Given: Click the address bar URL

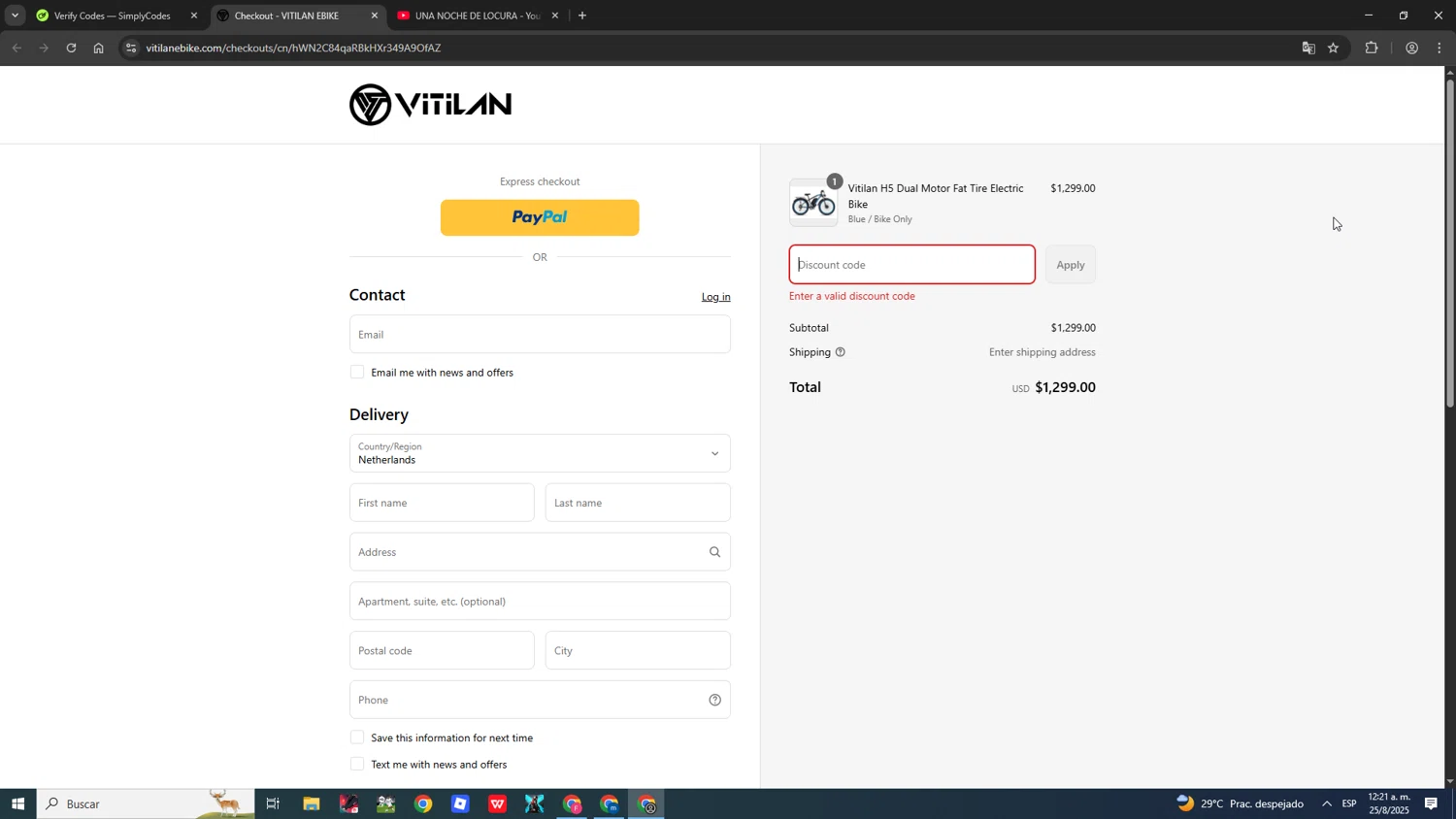Looking at the screenshot, I should (x=293, y=48).
